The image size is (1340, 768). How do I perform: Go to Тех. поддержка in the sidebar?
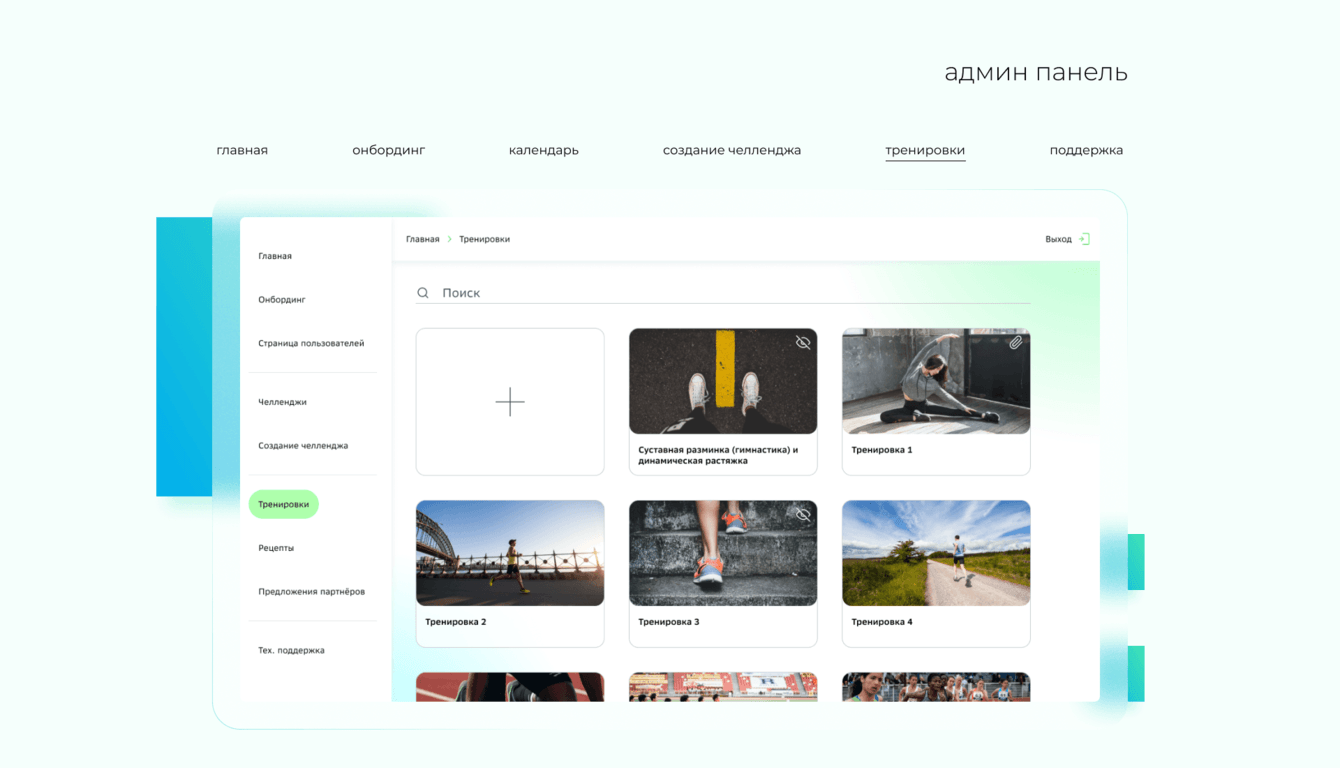(x=291, y=650)
